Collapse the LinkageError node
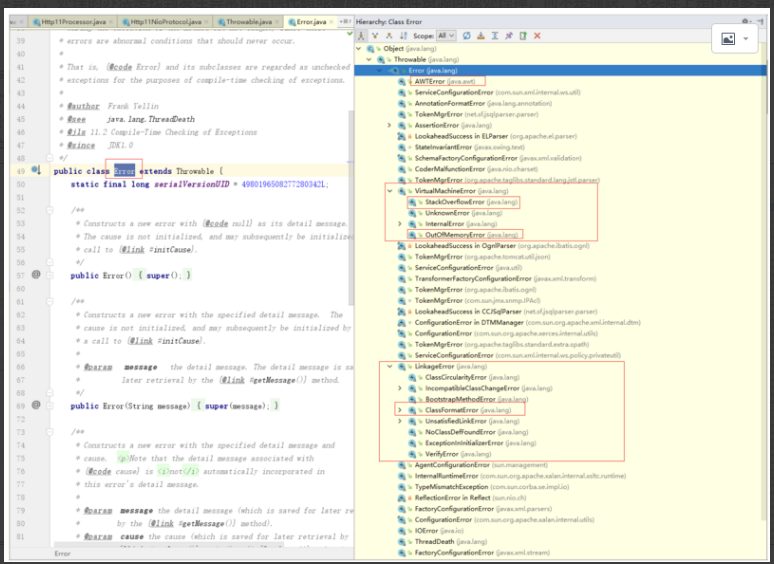Screen dimensions: 774x564 tap(389, 366)
